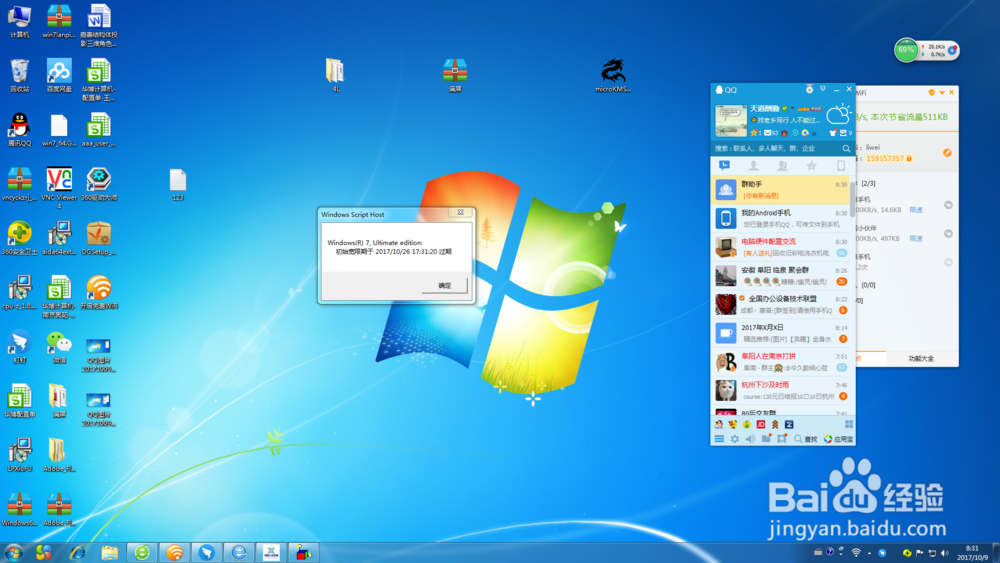Open QQ profile avatar picture

pyautogui.click(x=731, y=120)
